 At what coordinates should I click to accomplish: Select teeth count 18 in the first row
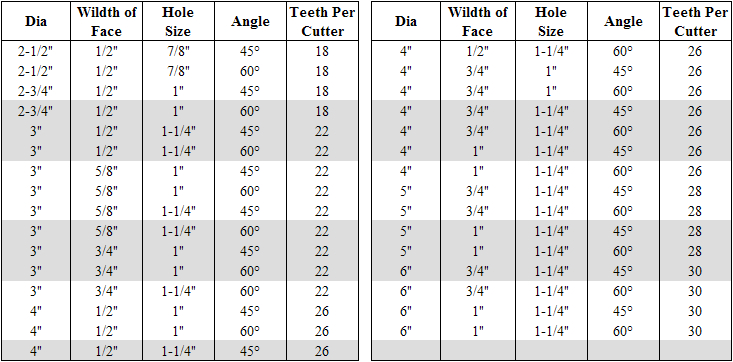pos(323,51)
